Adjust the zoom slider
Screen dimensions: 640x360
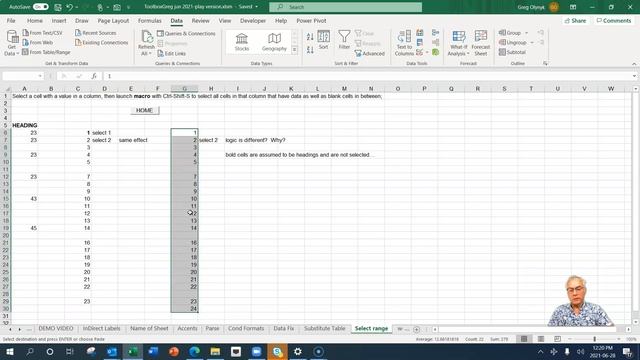594,339
